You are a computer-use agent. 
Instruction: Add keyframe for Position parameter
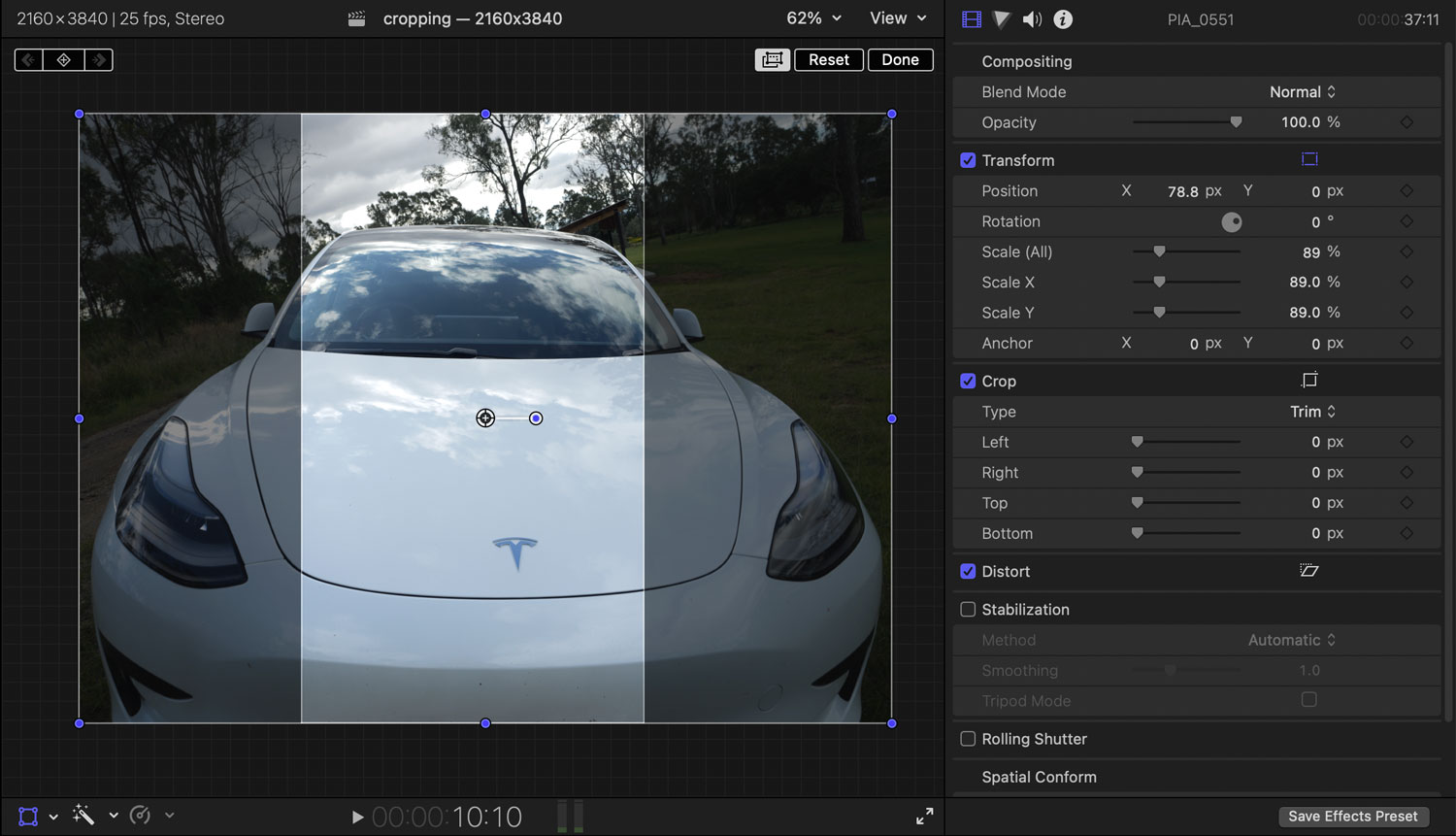(1406, 191)
